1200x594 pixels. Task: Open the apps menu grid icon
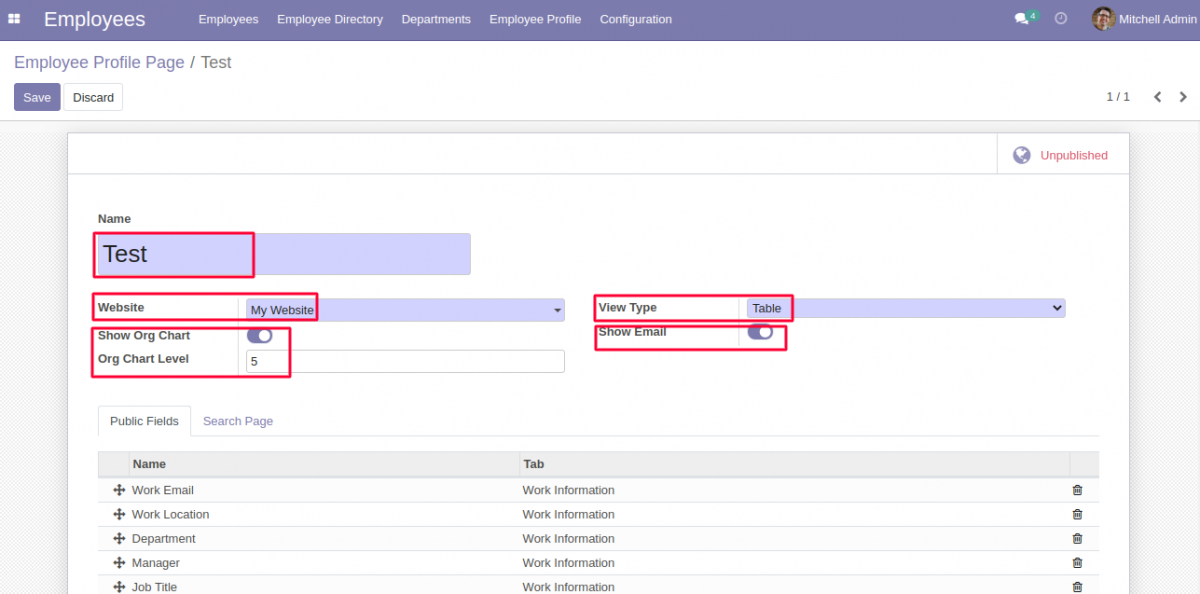(x=14, y=18)
